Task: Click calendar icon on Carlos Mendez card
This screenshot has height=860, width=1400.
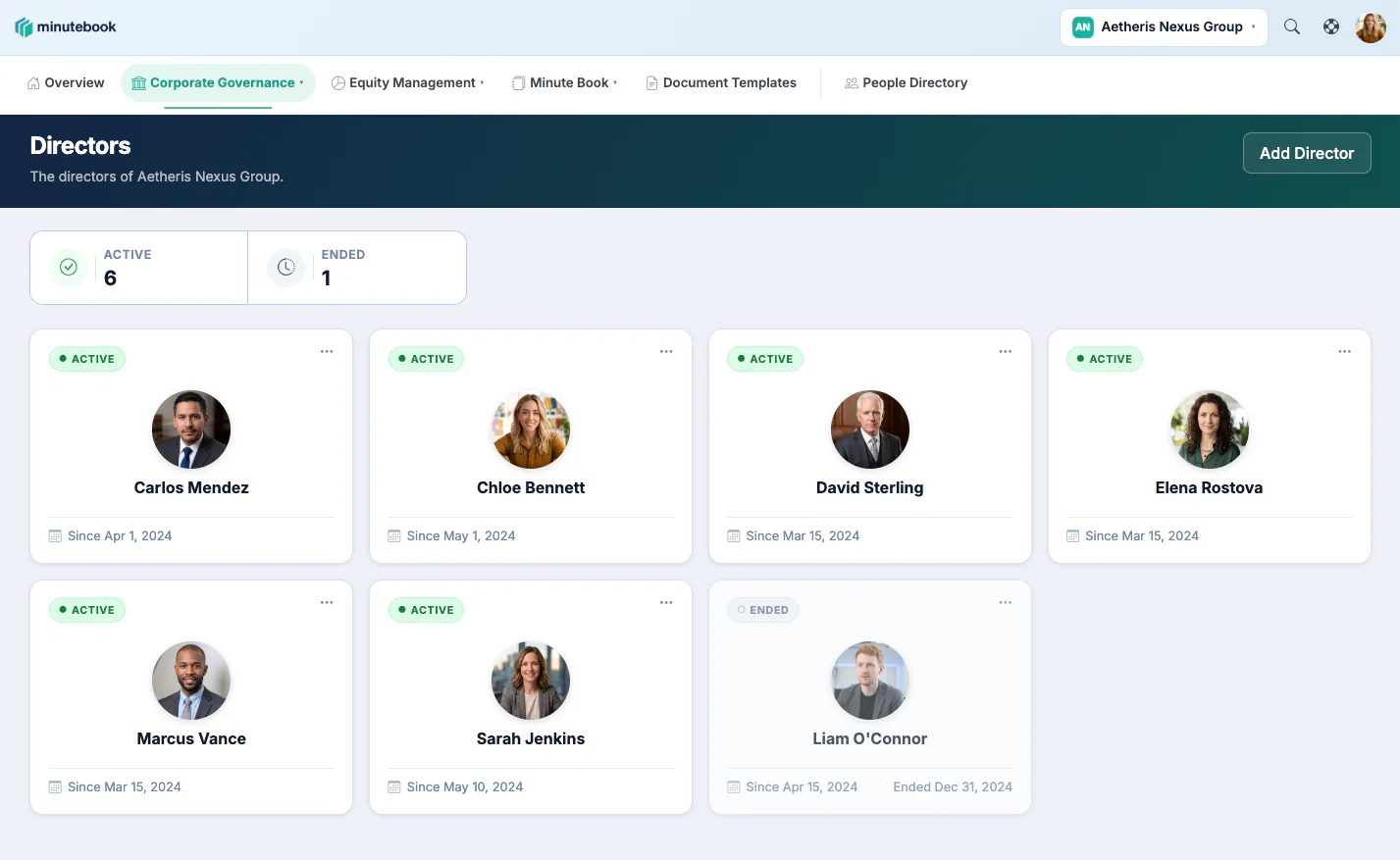Action: click(x=55, y=535)
